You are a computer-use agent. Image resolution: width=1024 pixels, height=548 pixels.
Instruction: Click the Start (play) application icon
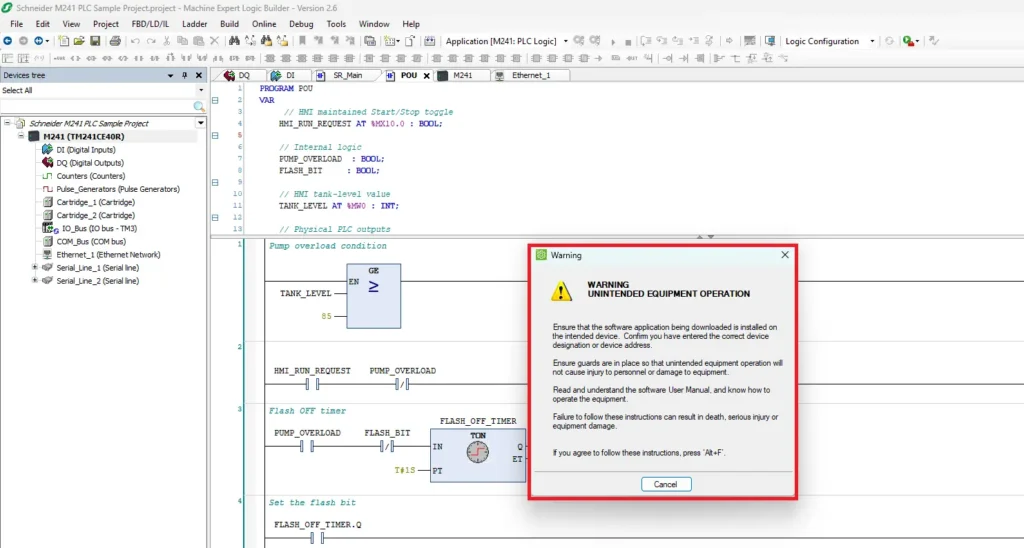click(x=613, y=41)
